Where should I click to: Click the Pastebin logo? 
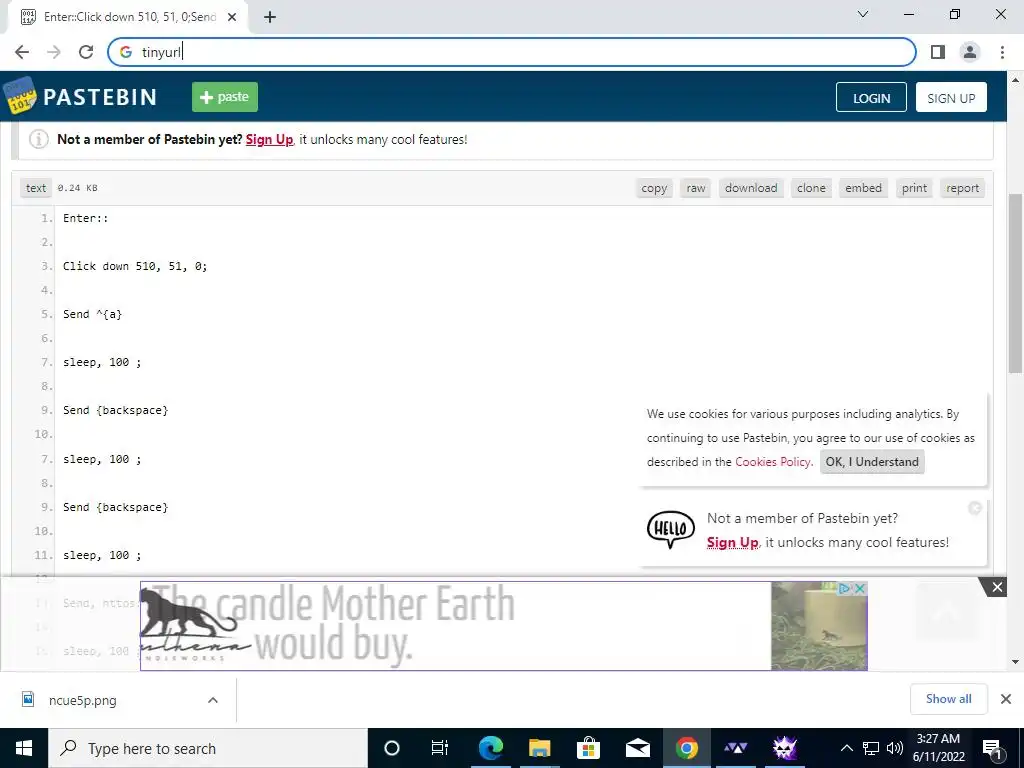81,97
